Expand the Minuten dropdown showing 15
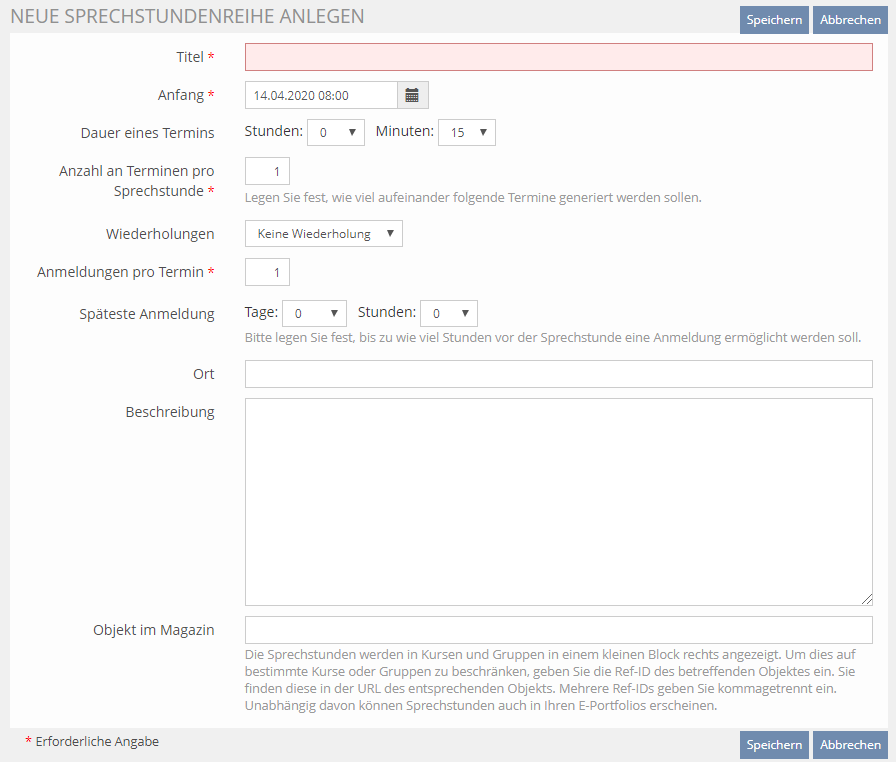896x762 pixels. 466,132
